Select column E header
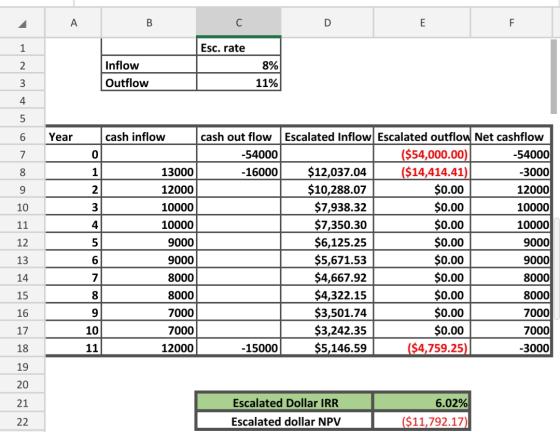The width and height of the screenshot is (560, 432). pos(422,23)
